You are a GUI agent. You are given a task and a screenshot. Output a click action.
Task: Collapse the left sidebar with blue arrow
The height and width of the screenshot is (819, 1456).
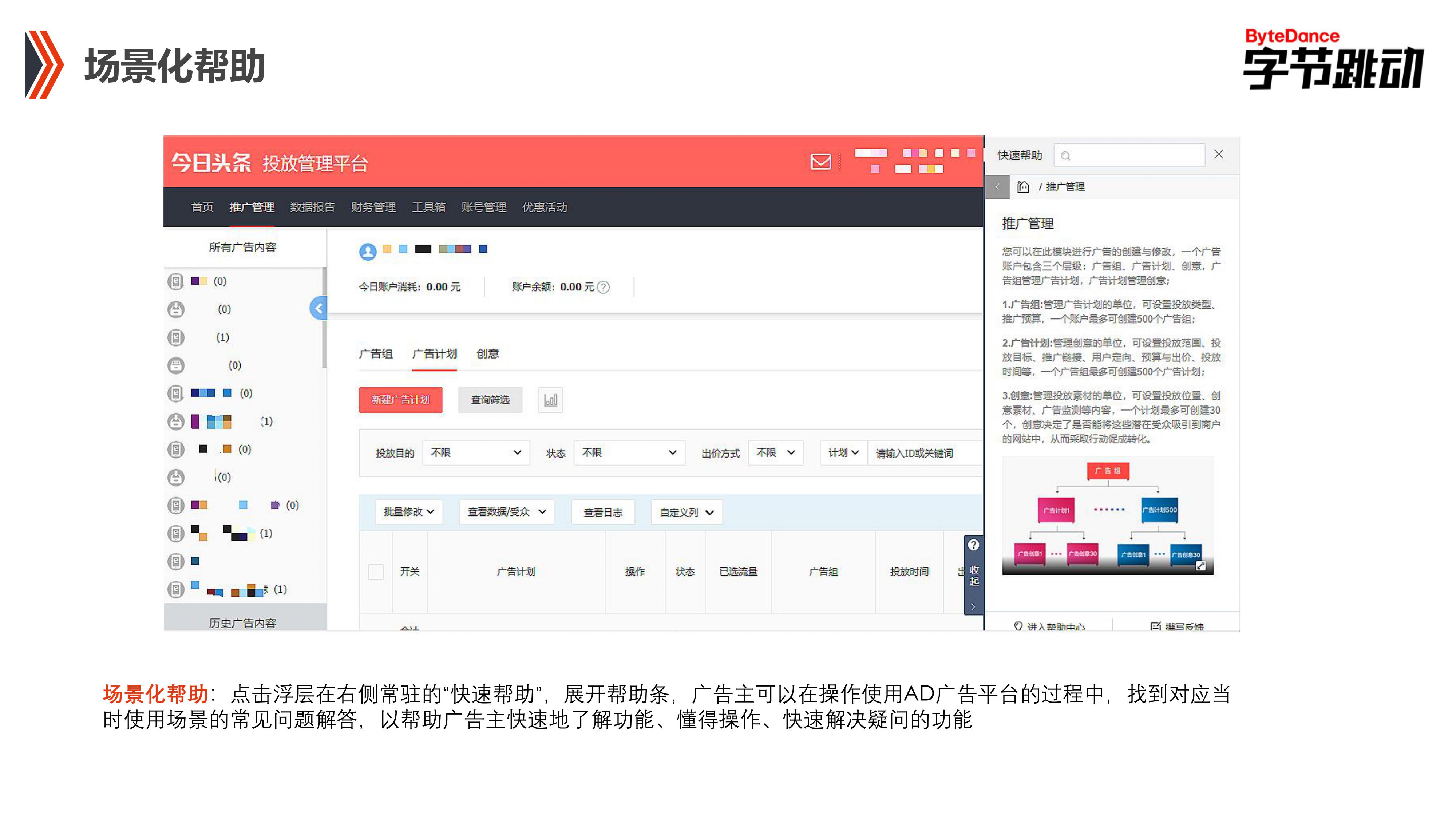coord(319,308)
